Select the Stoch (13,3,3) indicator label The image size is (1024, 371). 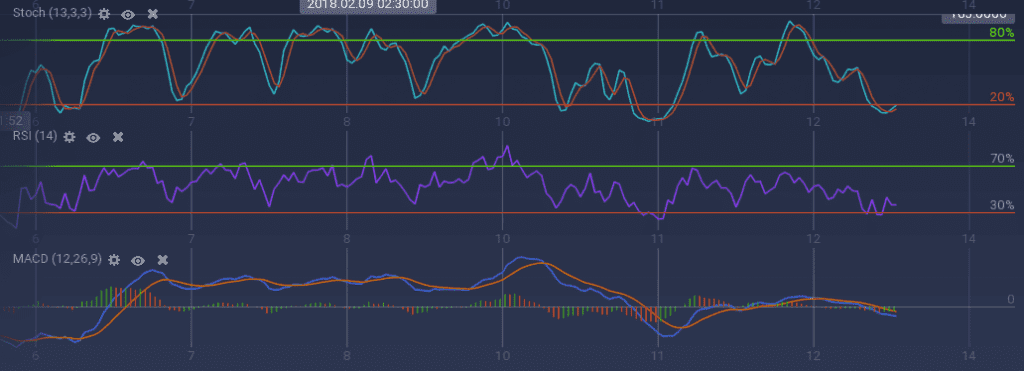(52, 14)
